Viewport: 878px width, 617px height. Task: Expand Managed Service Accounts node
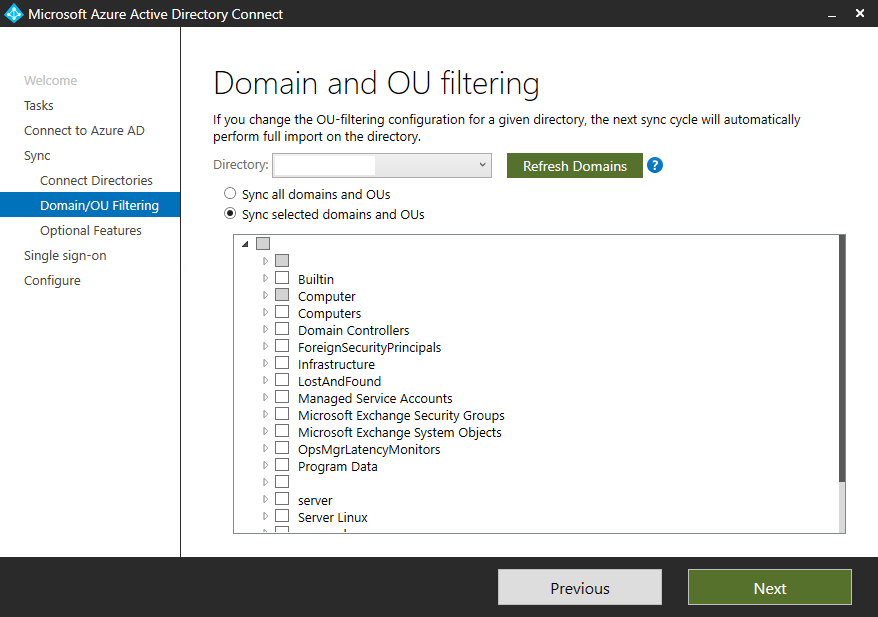pyautogui.click(x=265, y=398)
